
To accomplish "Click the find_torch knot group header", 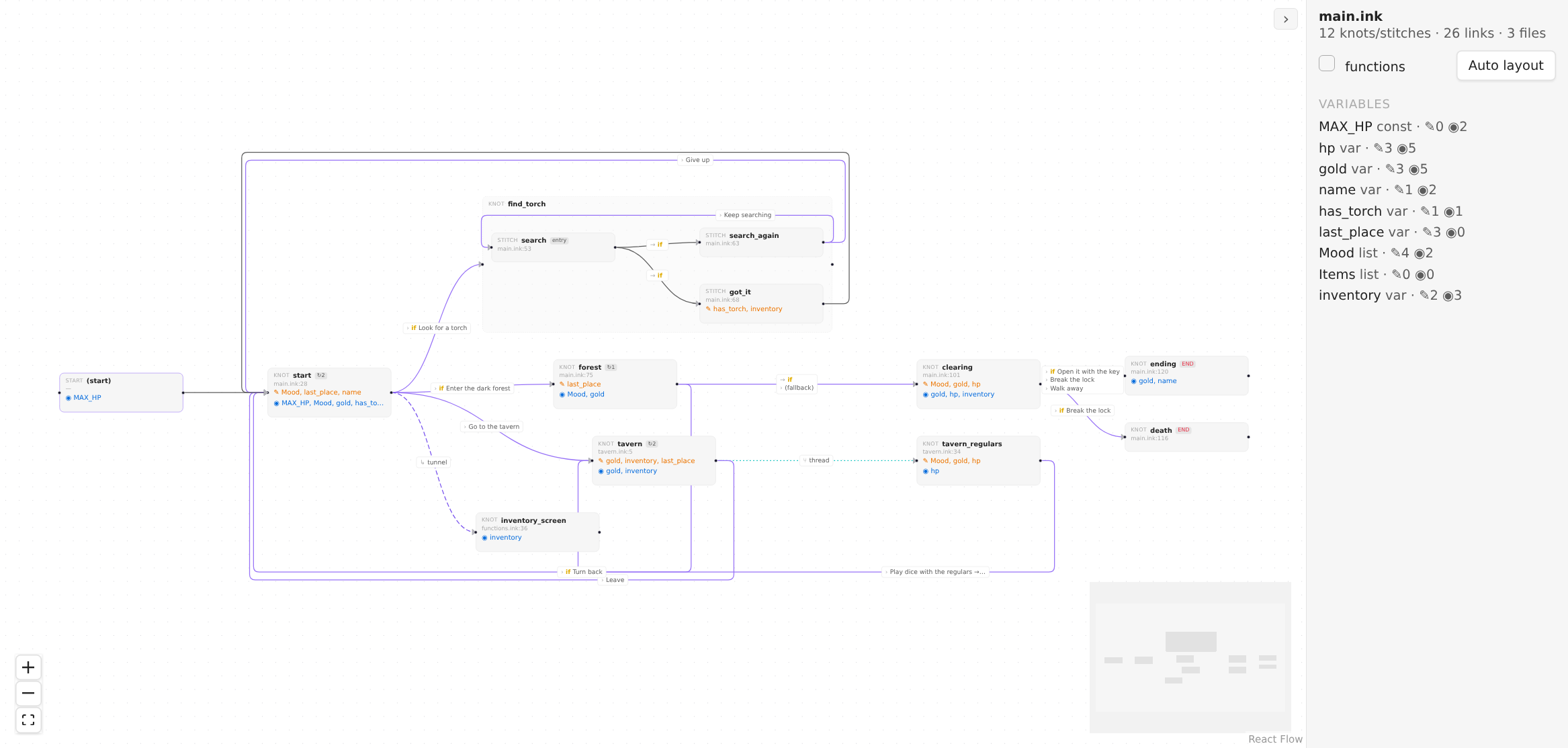I will coord(517,204).
